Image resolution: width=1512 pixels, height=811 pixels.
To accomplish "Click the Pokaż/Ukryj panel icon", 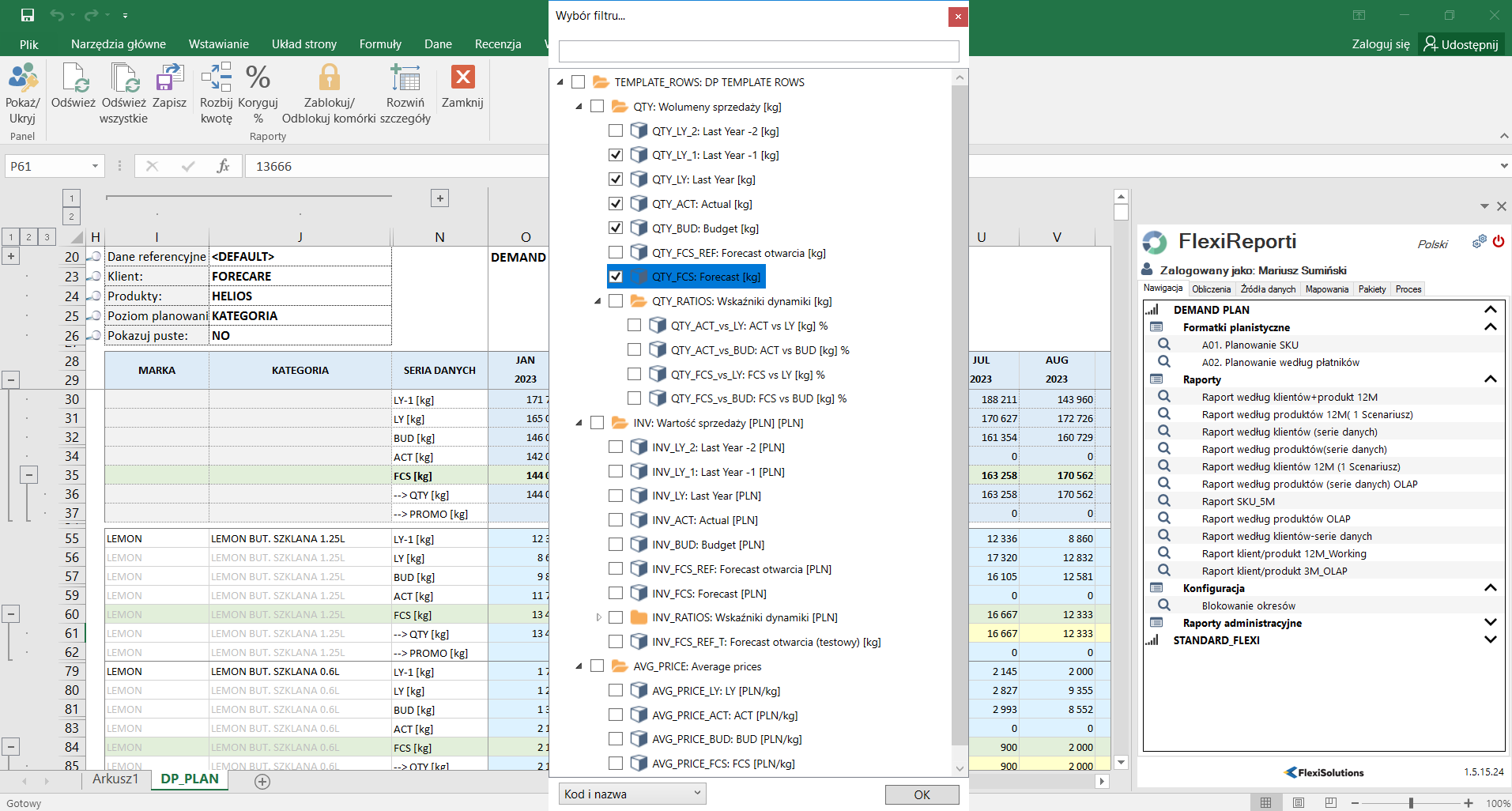I will [x=22, y=79].
